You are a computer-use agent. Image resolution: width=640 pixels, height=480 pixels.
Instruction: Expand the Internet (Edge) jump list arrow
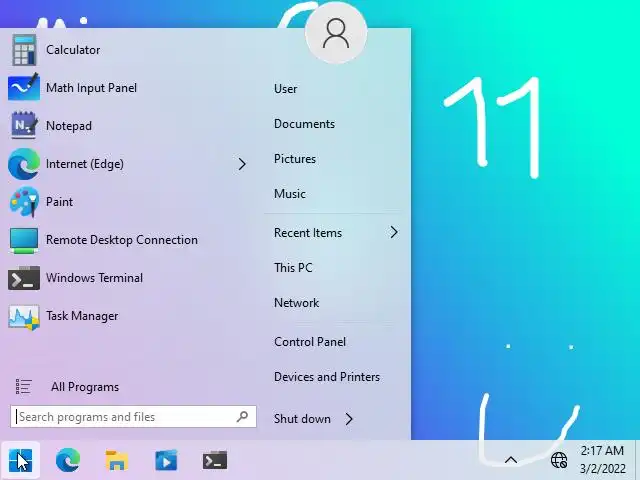[x=242, y=164]
